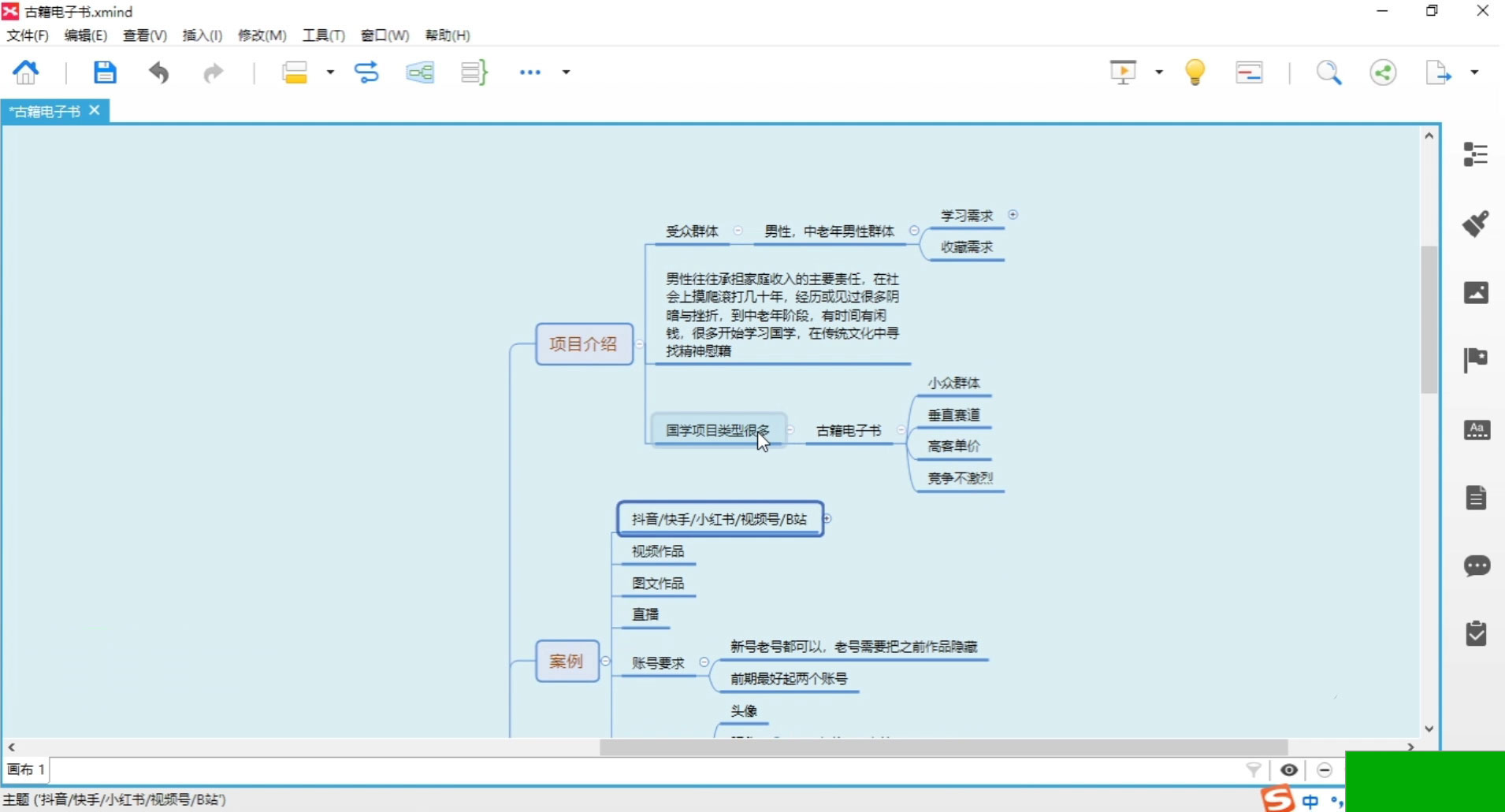Expand the 学习需求 topic
This screenshot has width=1505, height=812.
click(1013, 214)
